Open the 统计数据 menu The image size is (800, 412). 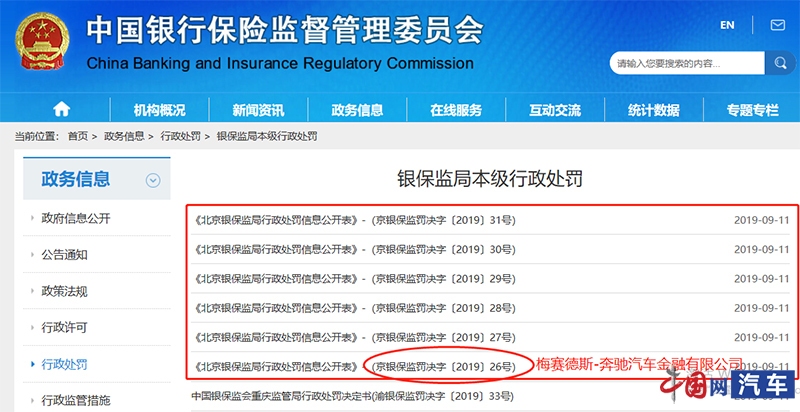(x=654, y=110)
